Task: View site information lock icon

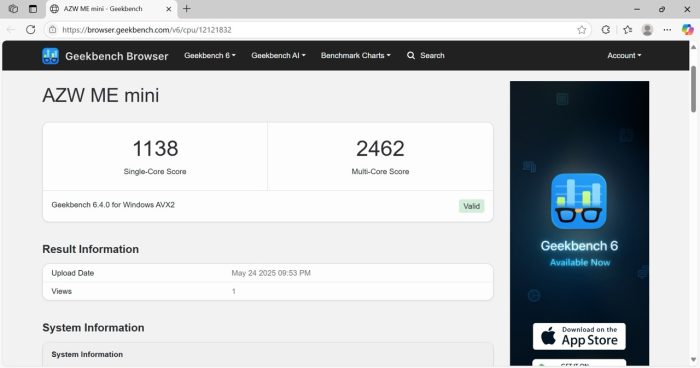Action: tap(53, 30)
